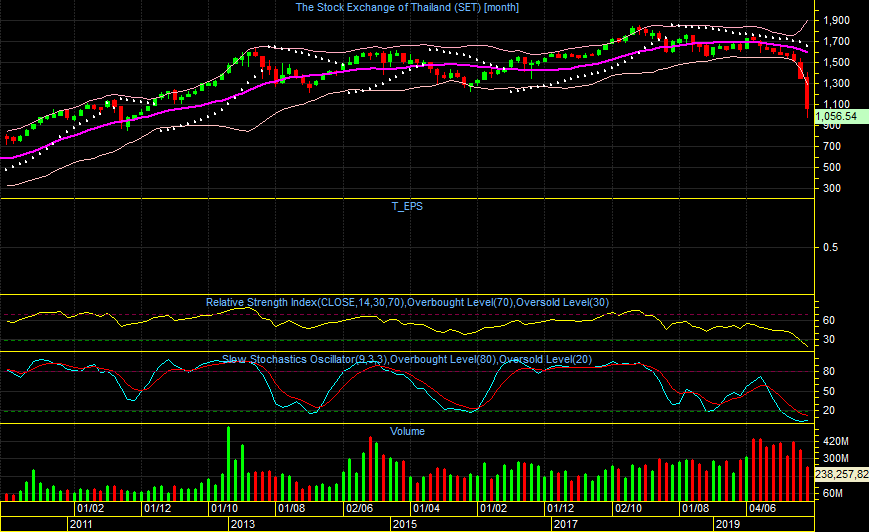Click the 300 price axis label
869x532 pixels.
coord(832,188)
